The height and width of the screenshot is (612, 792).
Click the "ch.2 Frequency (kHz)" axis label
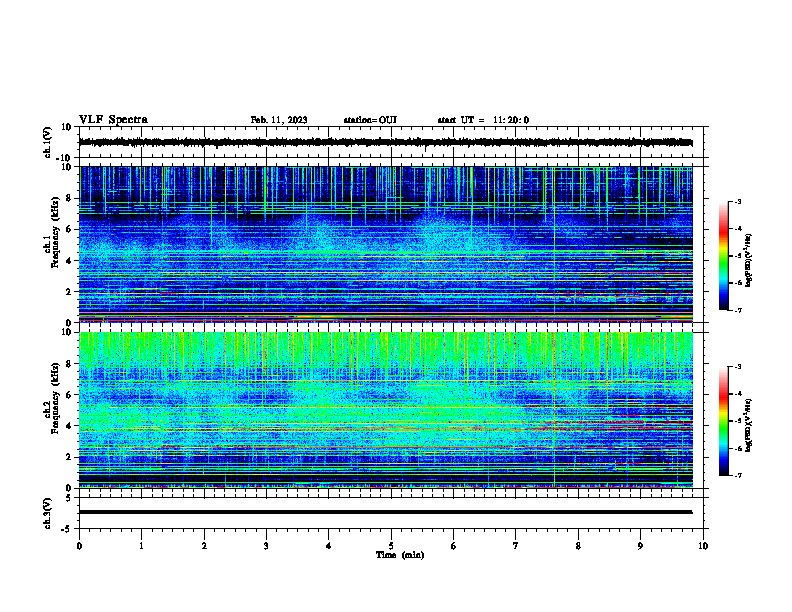tap(51, 398)
